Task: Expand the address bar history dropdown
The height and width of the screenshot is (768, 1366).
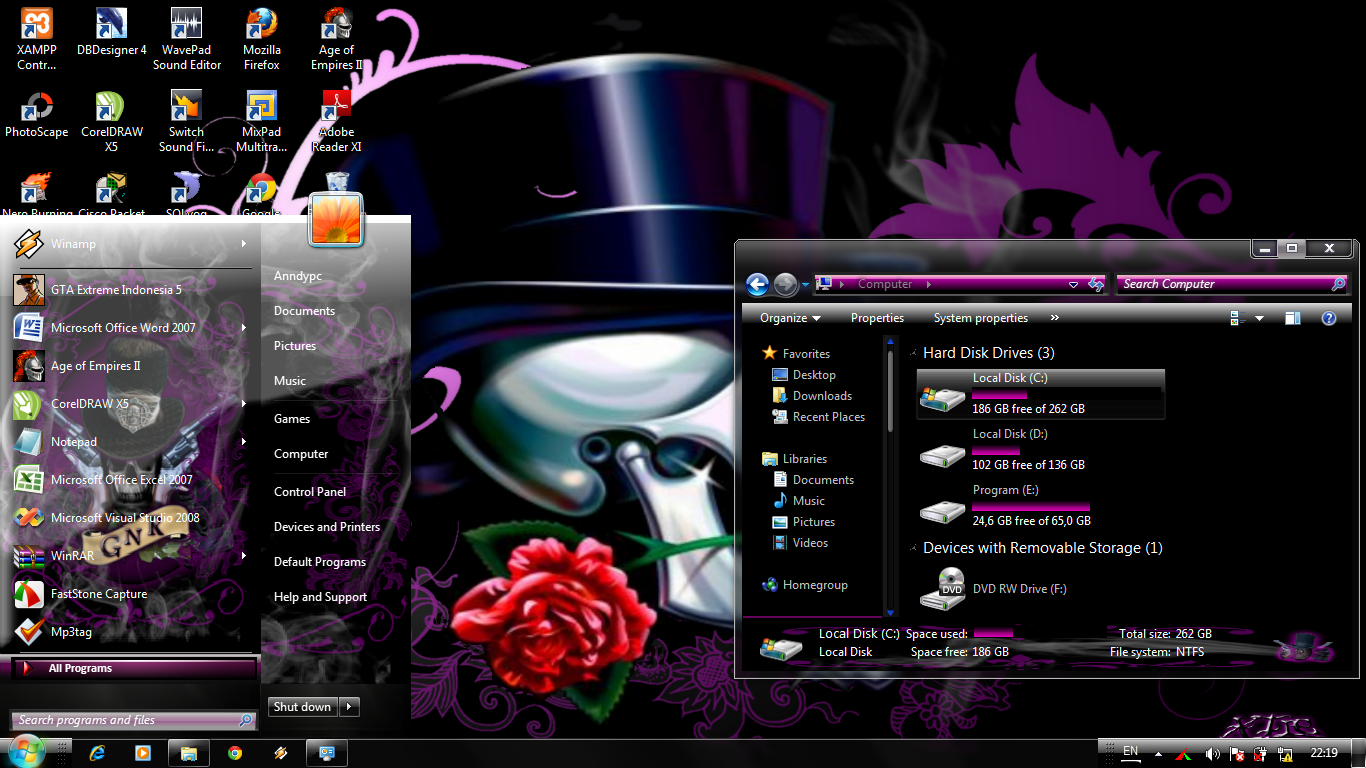Action: (x=1073, y=284)
